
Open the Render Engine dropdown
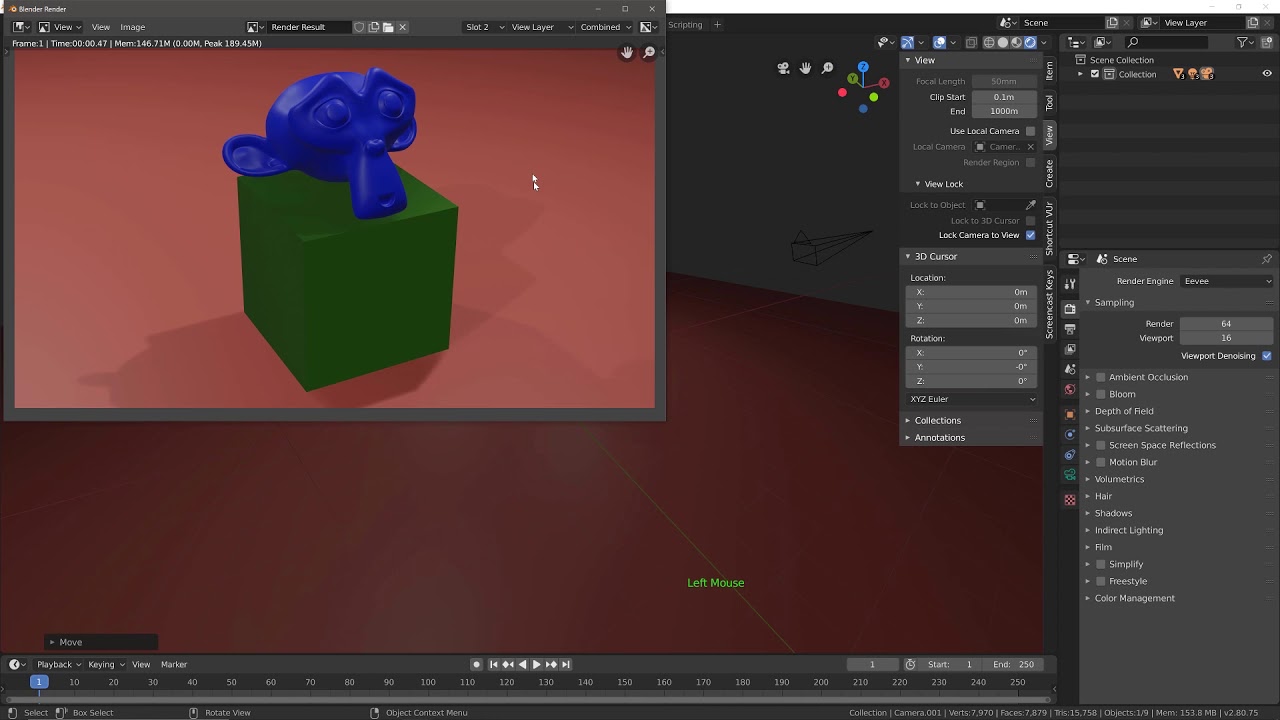(1226, 281)
